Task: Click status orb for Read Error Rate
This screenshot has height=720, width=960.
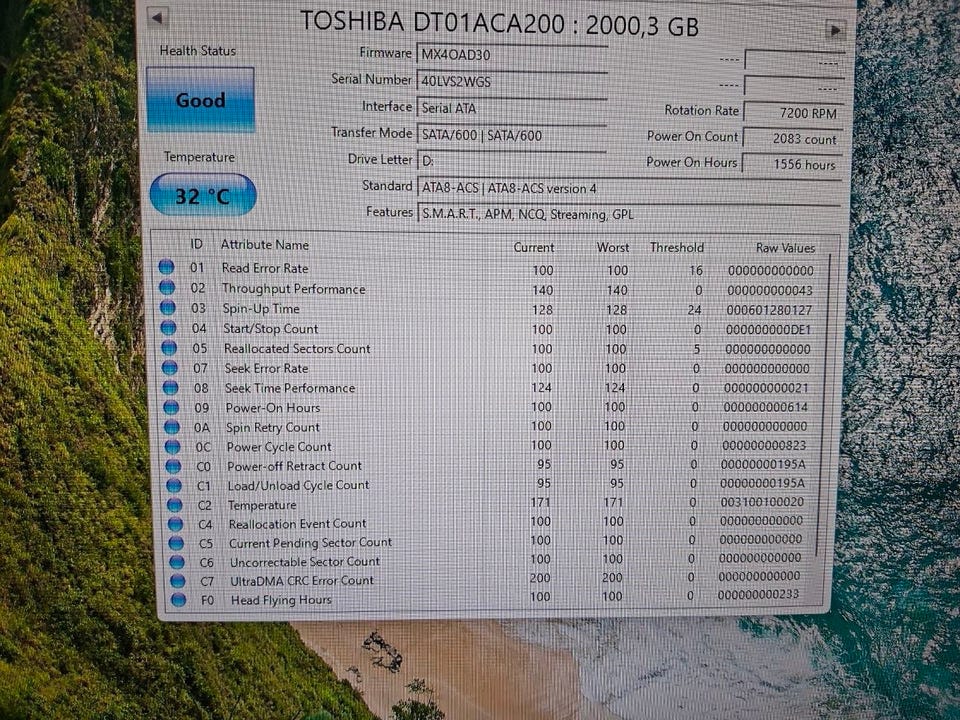Action: coord(167,267)
